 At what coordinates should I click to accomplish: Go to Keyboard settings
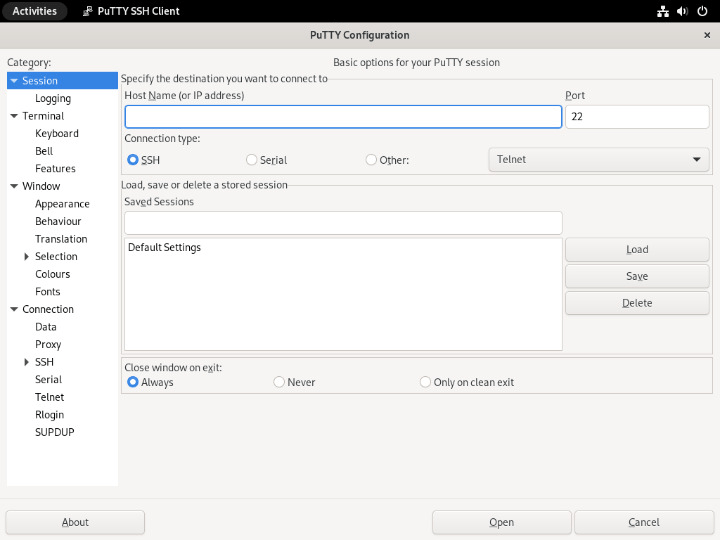coord(57,134)
